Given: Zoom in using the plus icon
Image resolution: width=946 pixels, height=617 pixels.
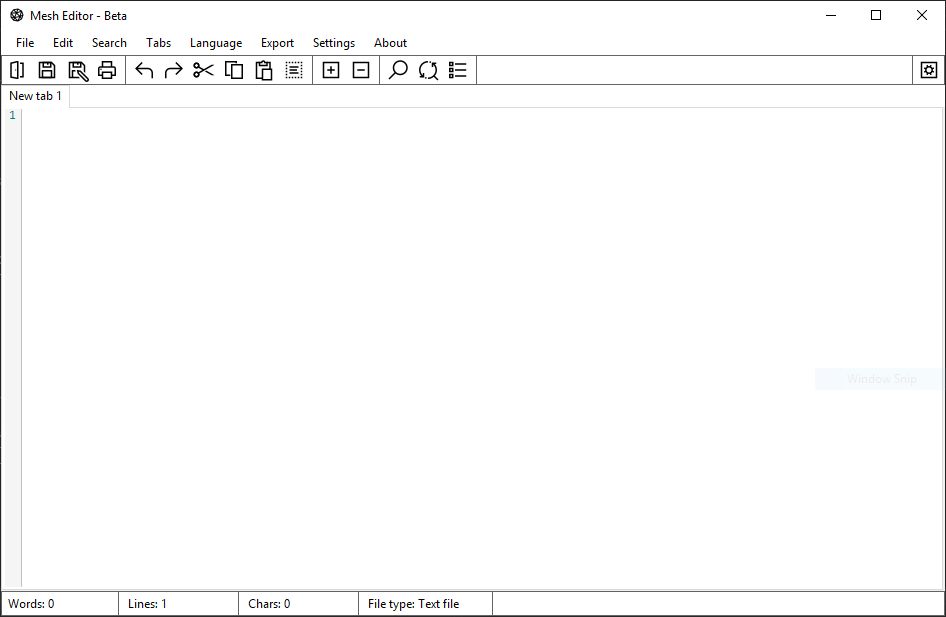Looking at the screenshot, I should click(x=331, y=70).
